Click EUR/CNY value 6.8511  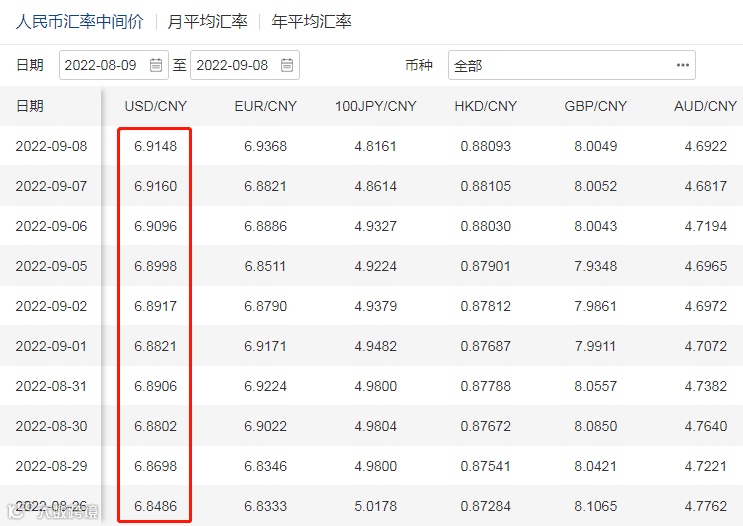[x=265, y=266]
